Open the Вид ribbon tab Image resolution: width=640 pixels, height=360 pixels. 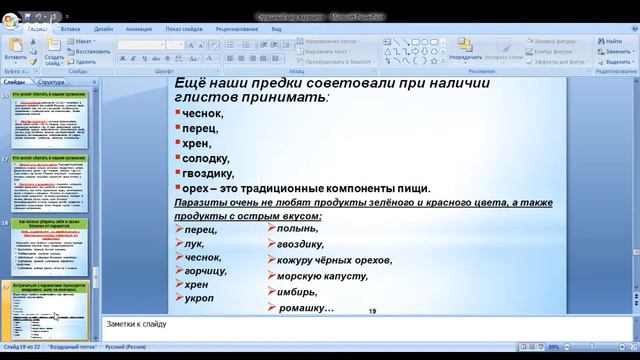(276, 29)
